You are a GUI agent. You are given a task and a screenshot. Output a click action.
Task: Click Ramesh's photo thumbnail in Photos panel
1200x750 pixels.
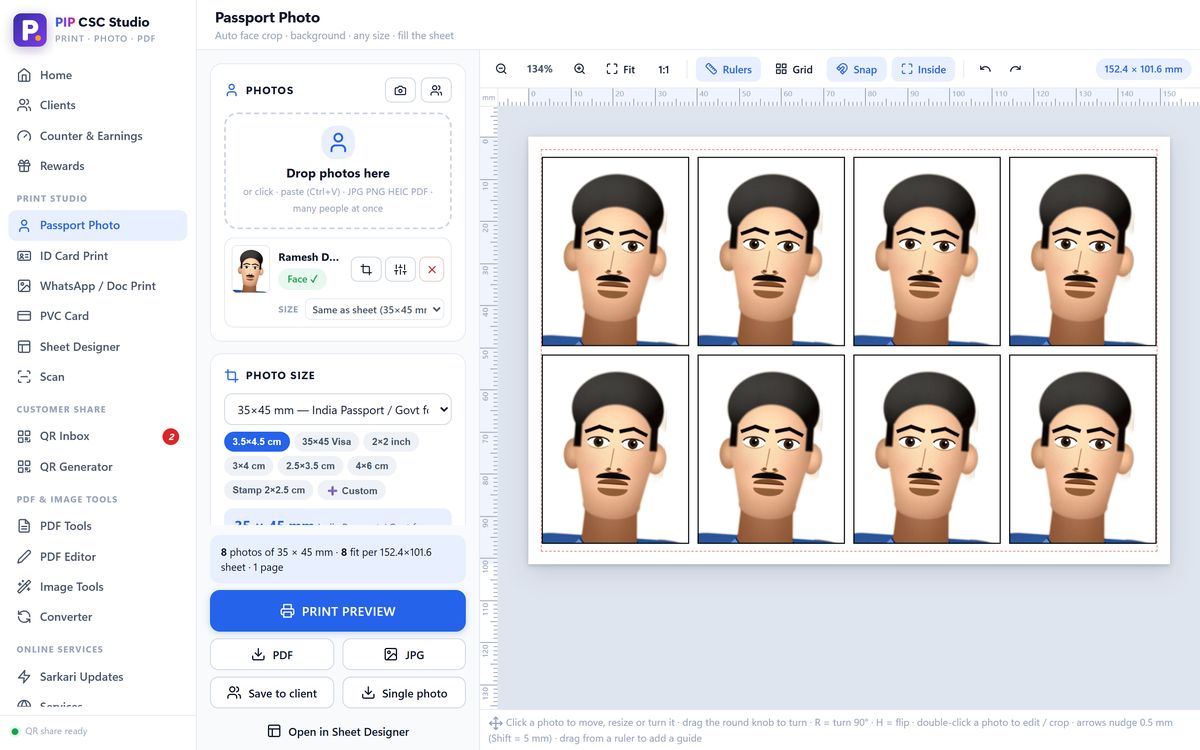[x=251, y=270]
